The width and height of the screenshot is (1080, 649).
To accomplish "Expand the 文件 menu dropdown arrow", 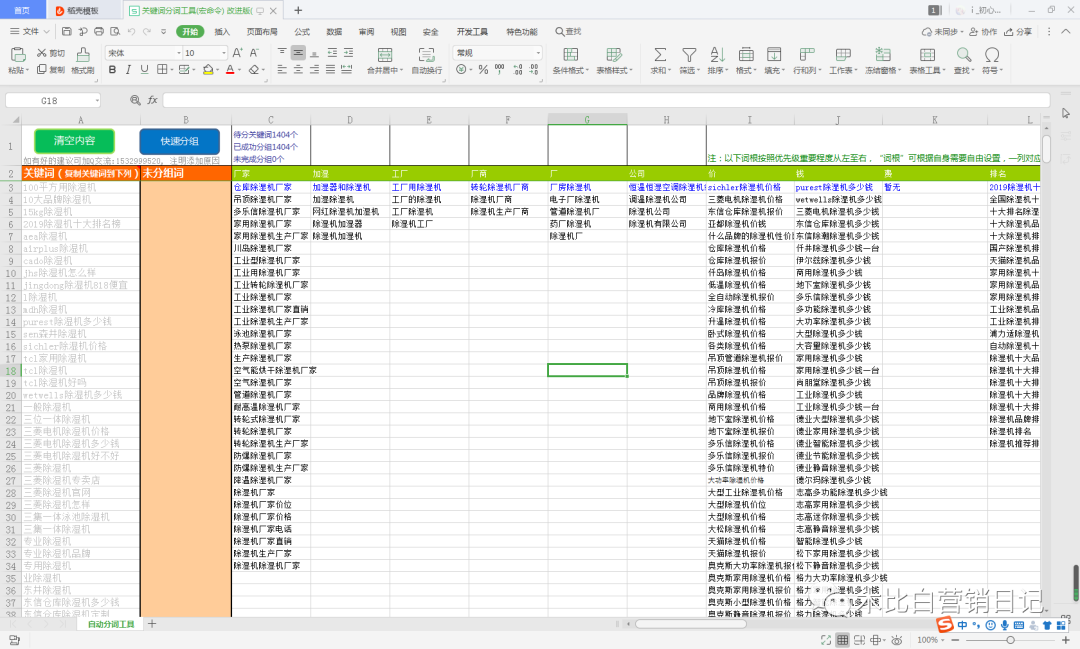I will click(x=46, y=32).
